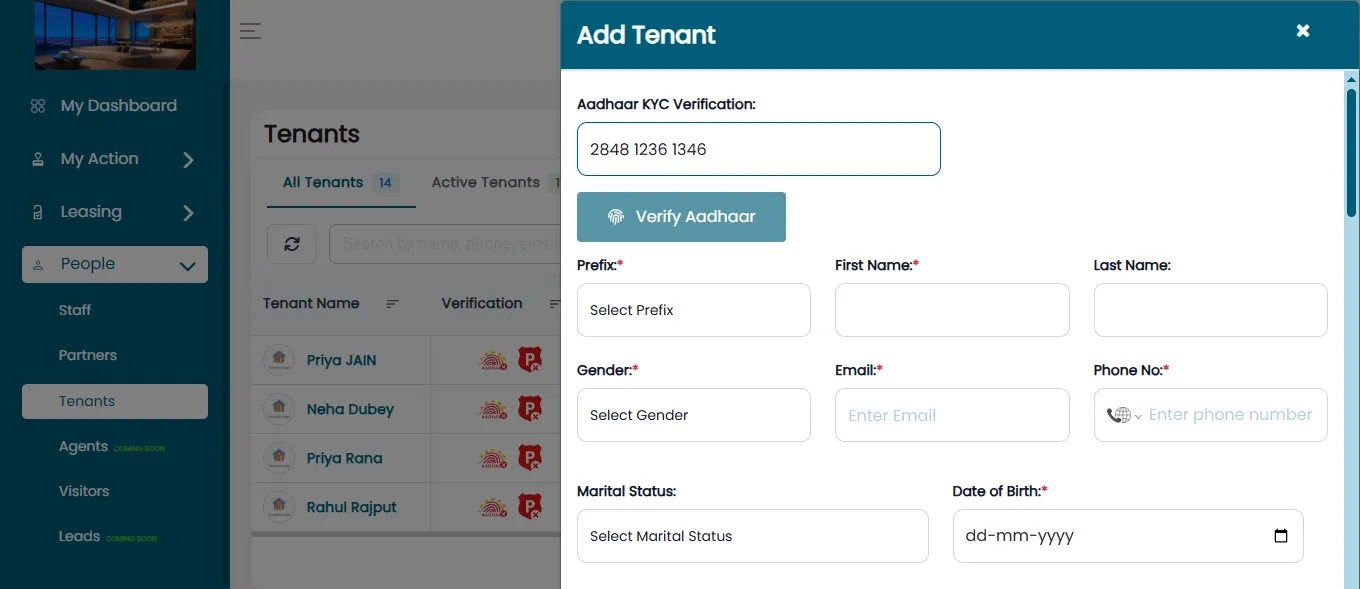Viewport: 1360px width, 589px height.
Task: Click the Aadhaar status icon for Priya JAIN
Action: click(494, 360)
